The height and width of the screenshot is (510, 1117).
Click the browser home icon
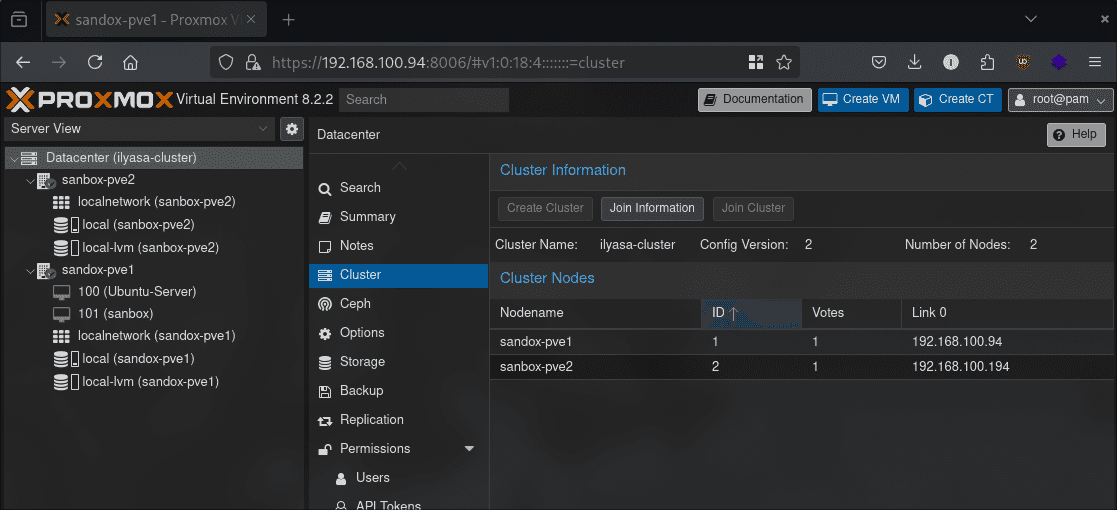130,62
